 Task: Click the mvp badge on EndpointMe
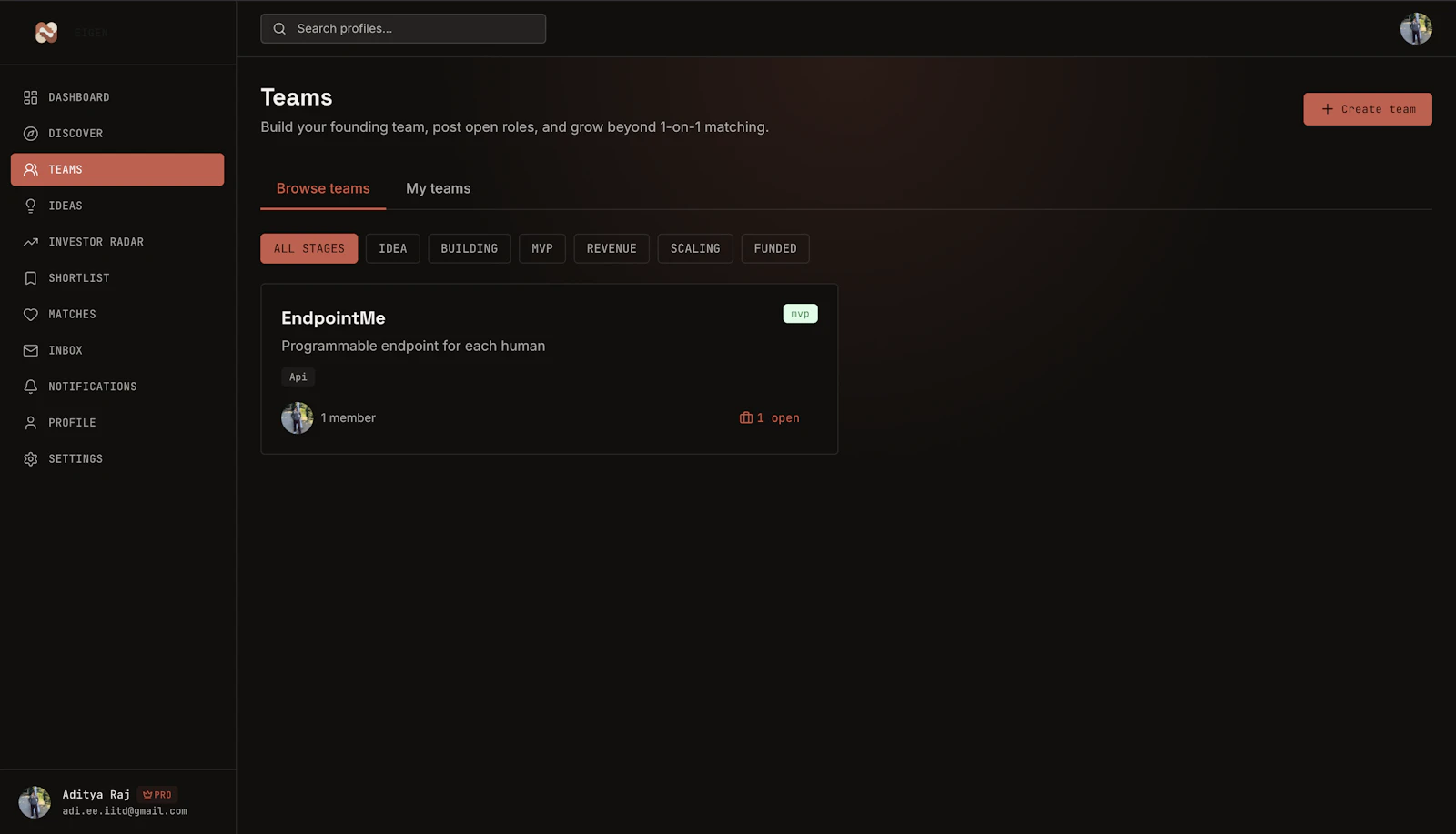(800, 314)
